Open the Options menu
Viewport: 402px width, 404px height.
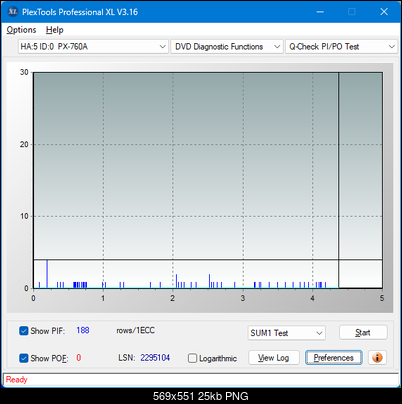(21, 30)
